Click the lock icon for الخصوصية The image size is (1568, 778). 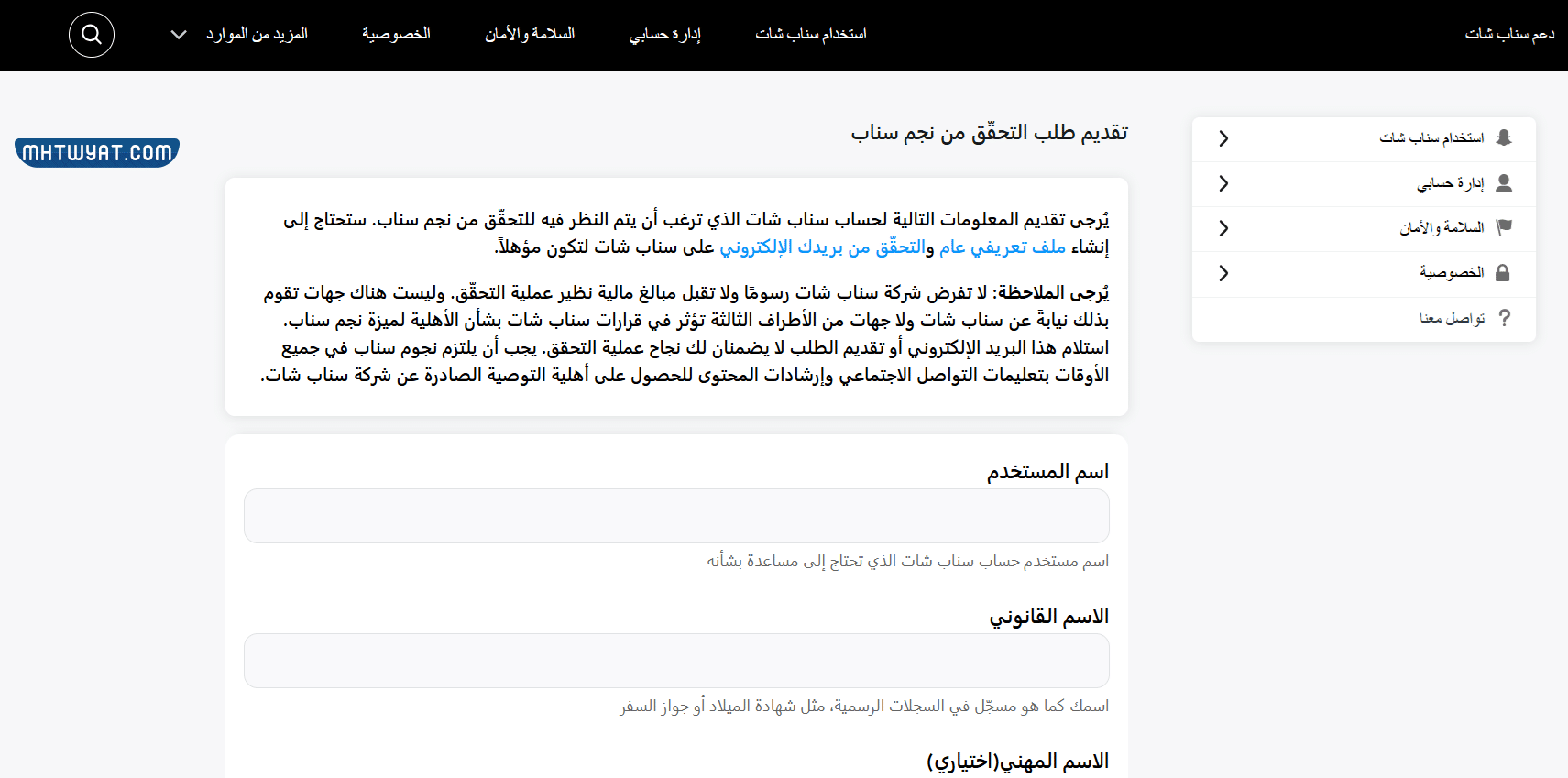[x=1503, y=273]
